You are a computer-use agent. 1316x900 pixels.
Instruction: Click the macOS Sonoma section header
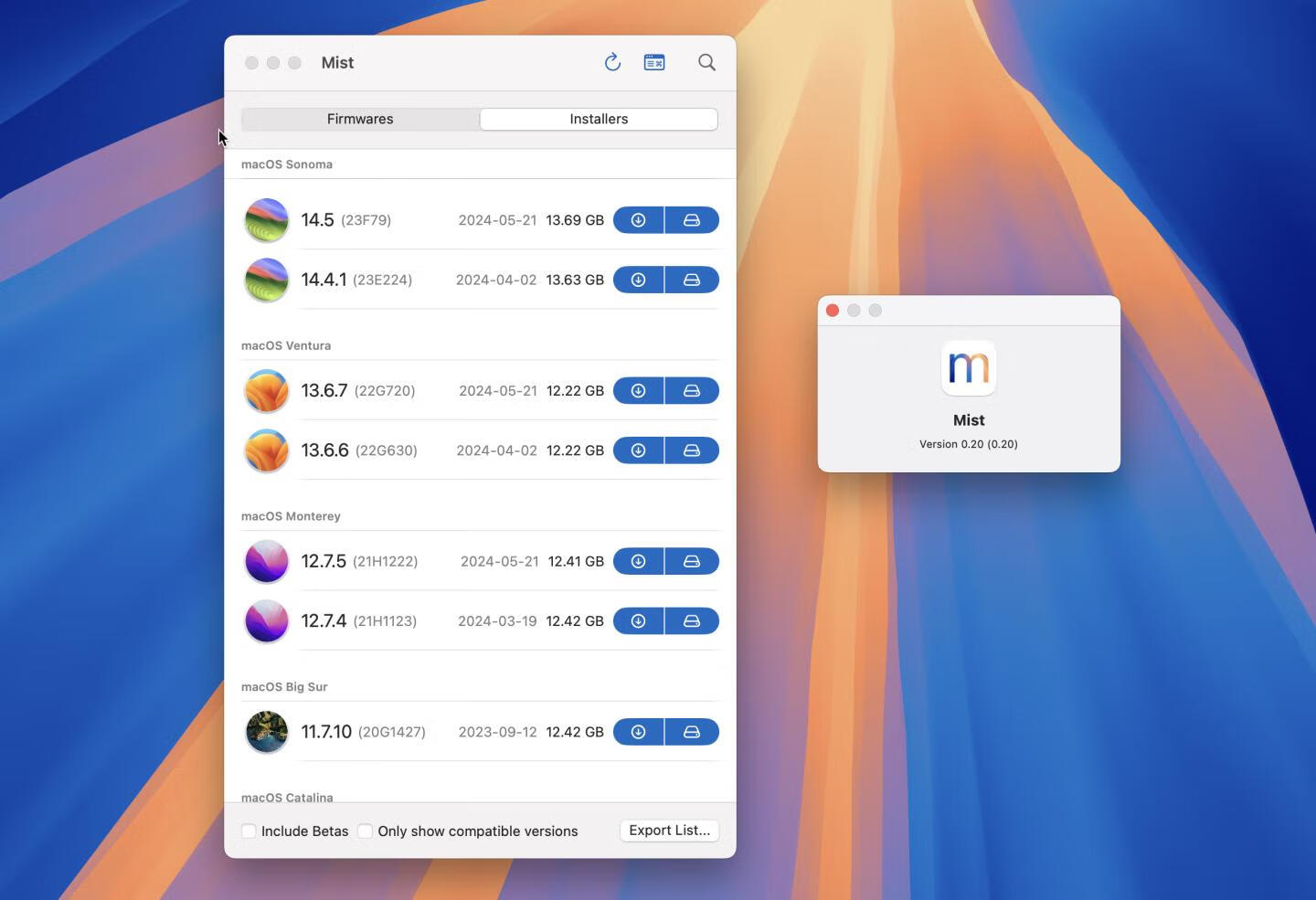[x=287, y=164]
